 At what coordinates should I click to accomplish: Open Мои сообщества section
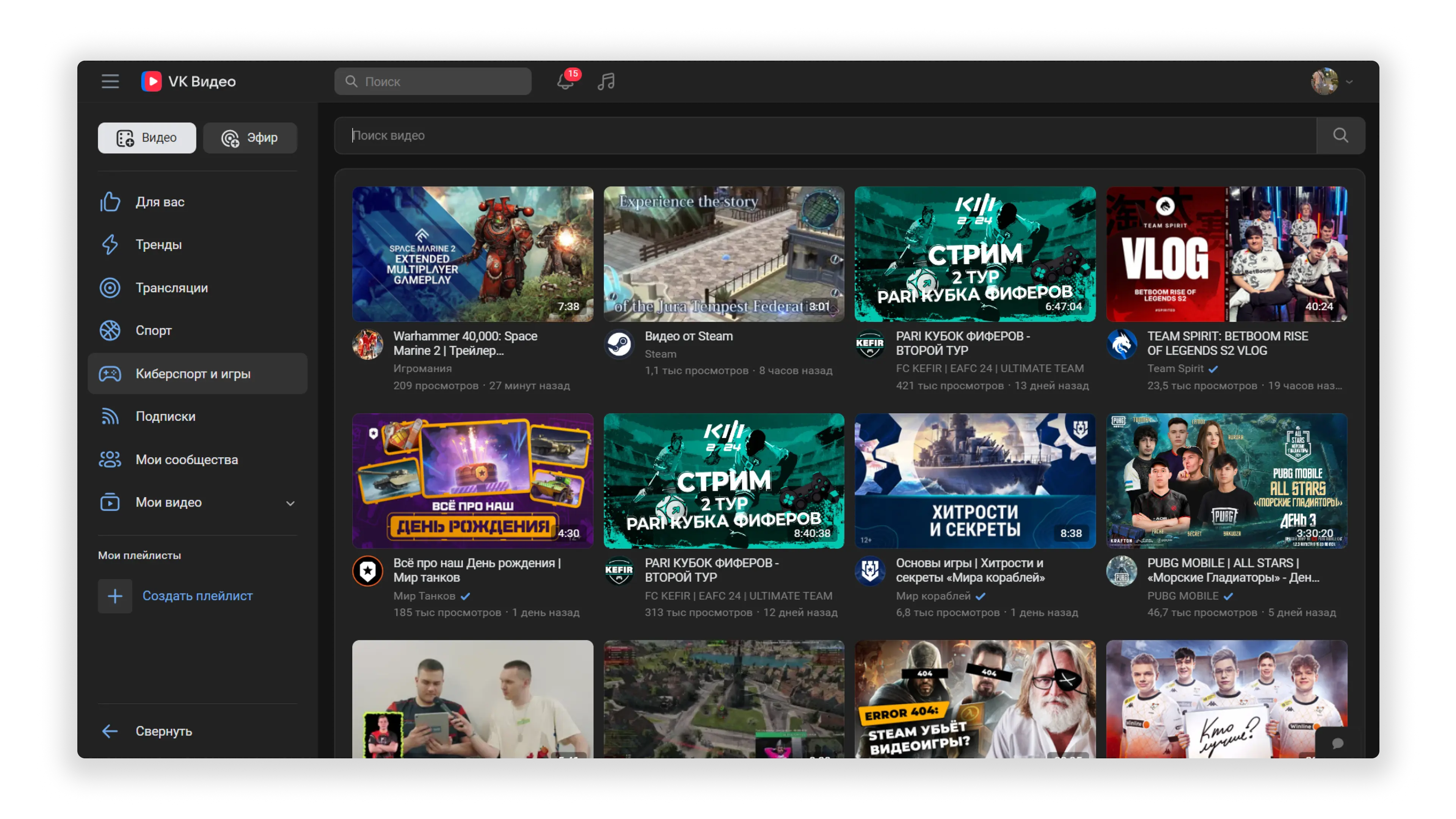click(197, 460)
